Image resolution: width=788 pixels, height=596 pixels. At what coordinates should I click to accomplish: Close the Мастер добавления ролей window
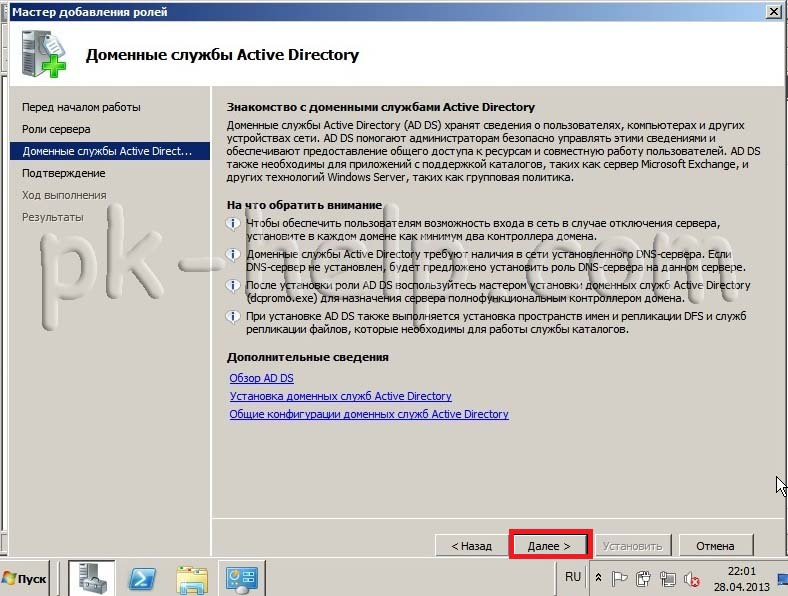[x=773, y=11]
